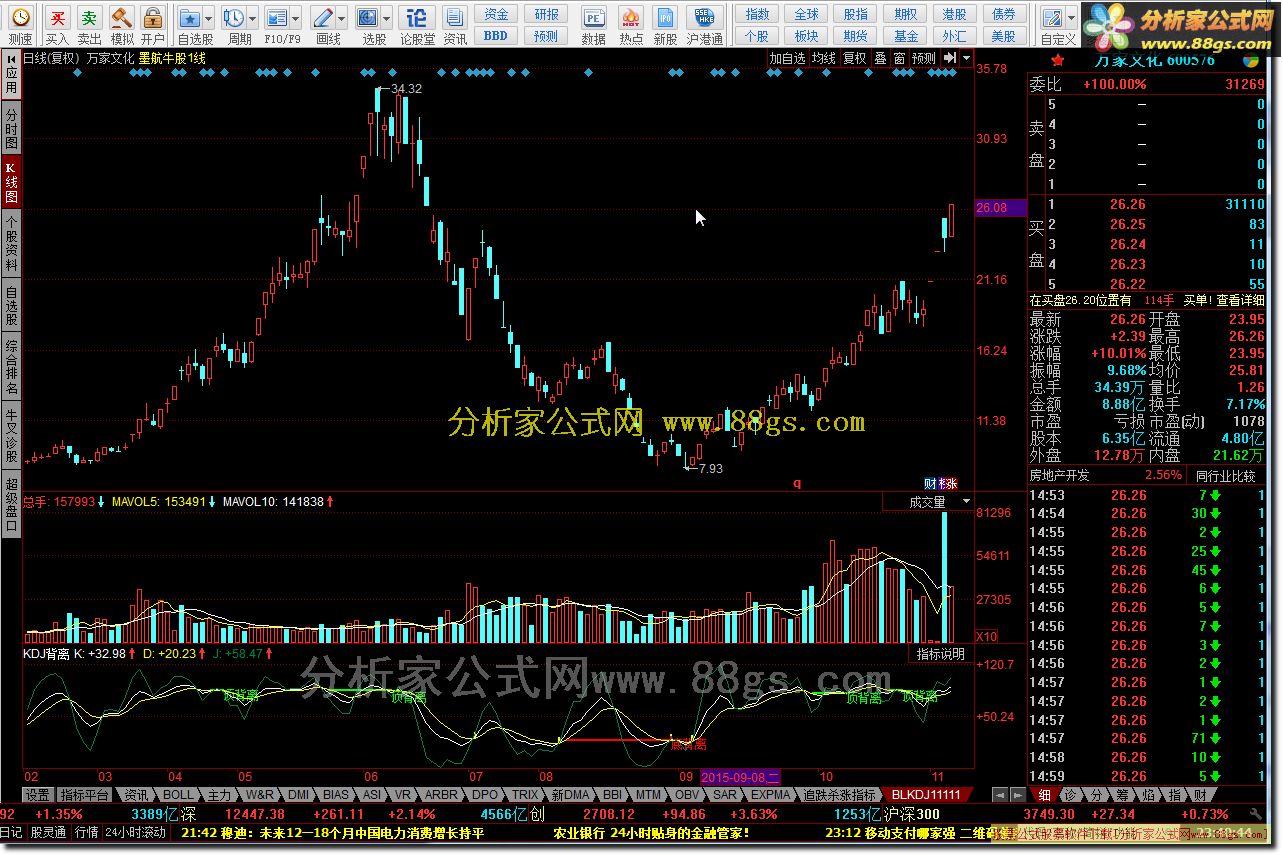Click the 研报 research report button
This screenshot has height=855, width=1283.
point(546,14)
